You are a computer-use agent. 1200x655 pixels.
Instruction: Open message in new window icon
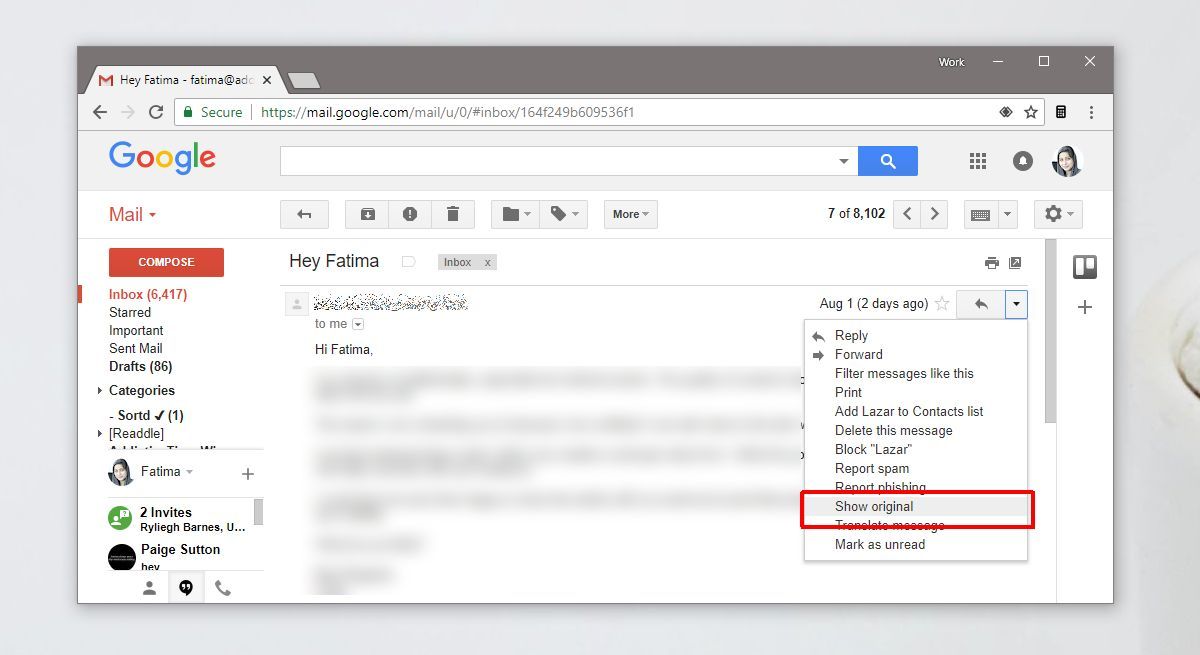click(1015, 263)
